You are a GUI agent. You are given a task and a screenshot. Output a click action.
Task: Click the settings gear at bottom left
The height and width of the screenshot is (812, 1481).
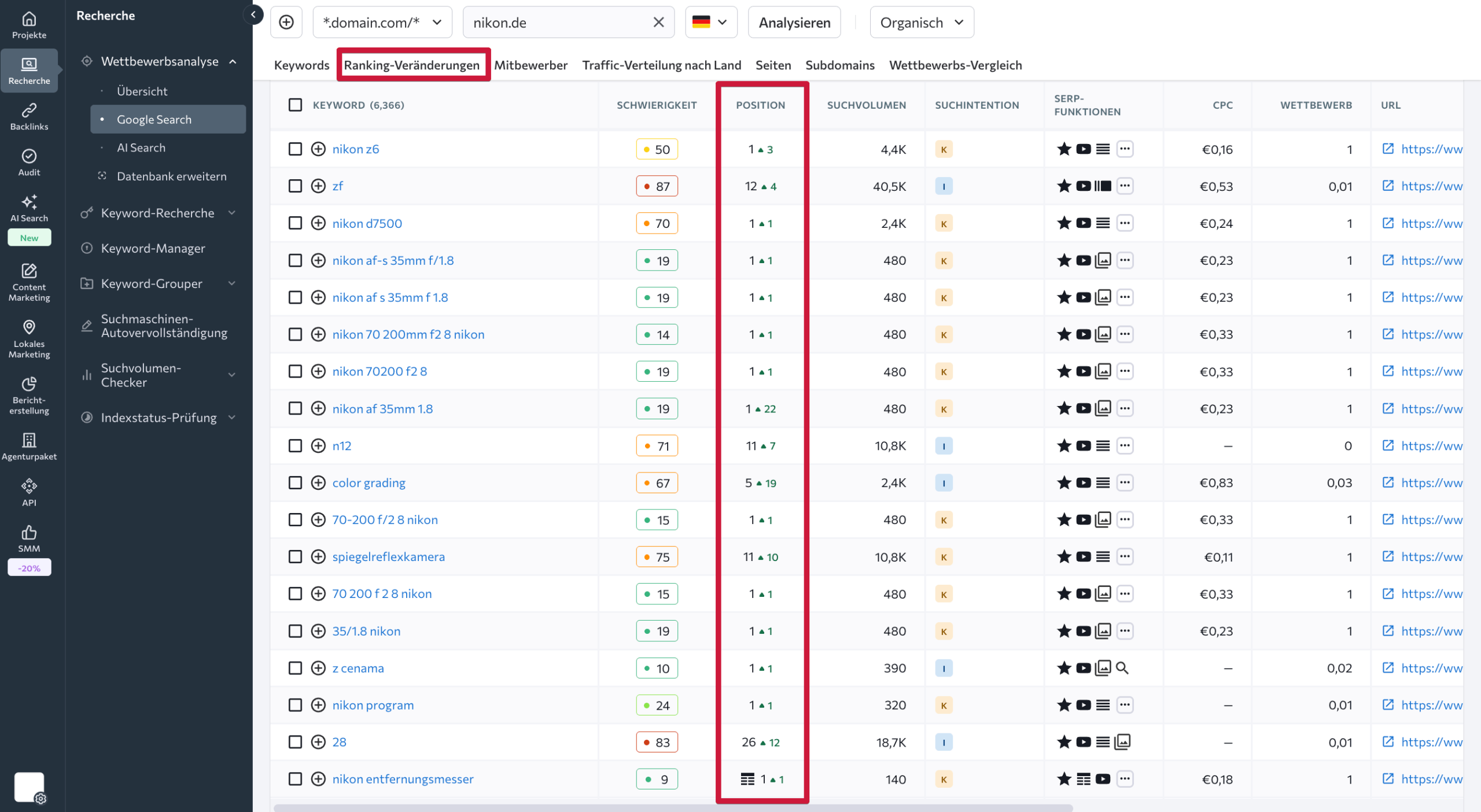point(40,799)
